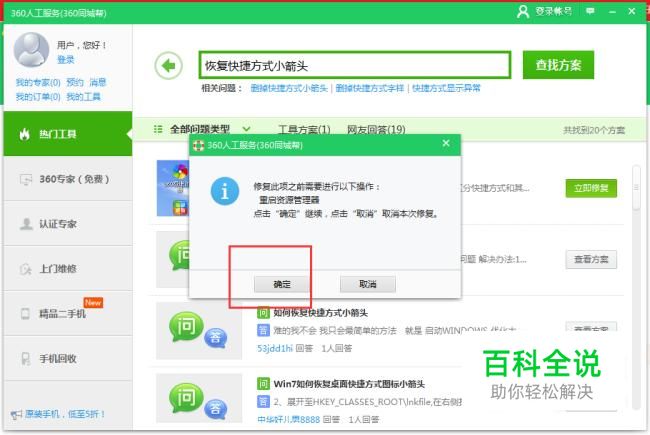Open the 消息 link
The image size is (650, 435).
tap(98, 82)
